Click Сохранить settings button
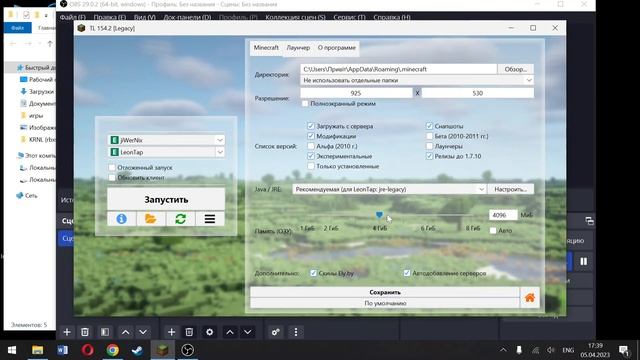 coord(385,292)
